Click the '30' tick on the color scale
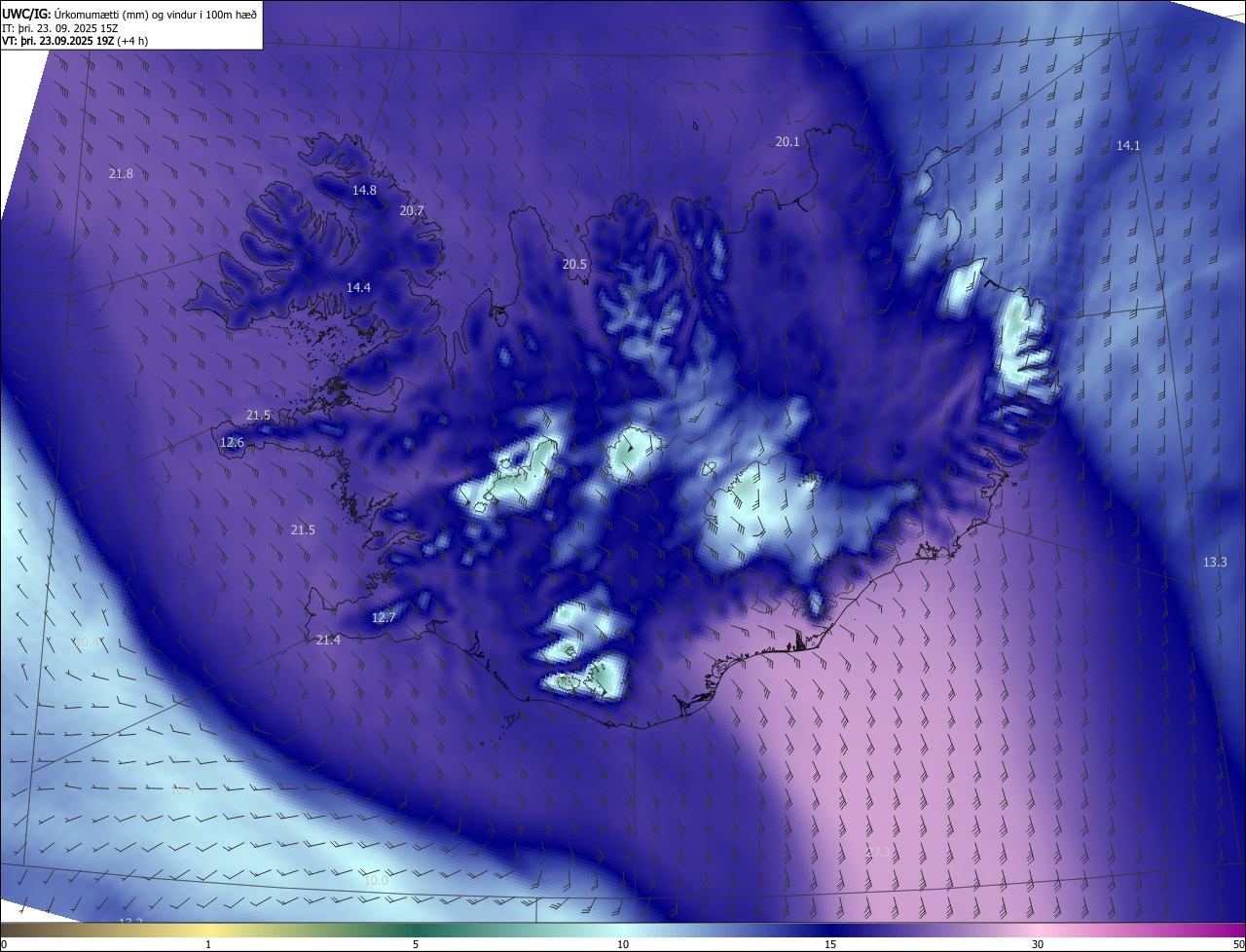 point(1038,944)
